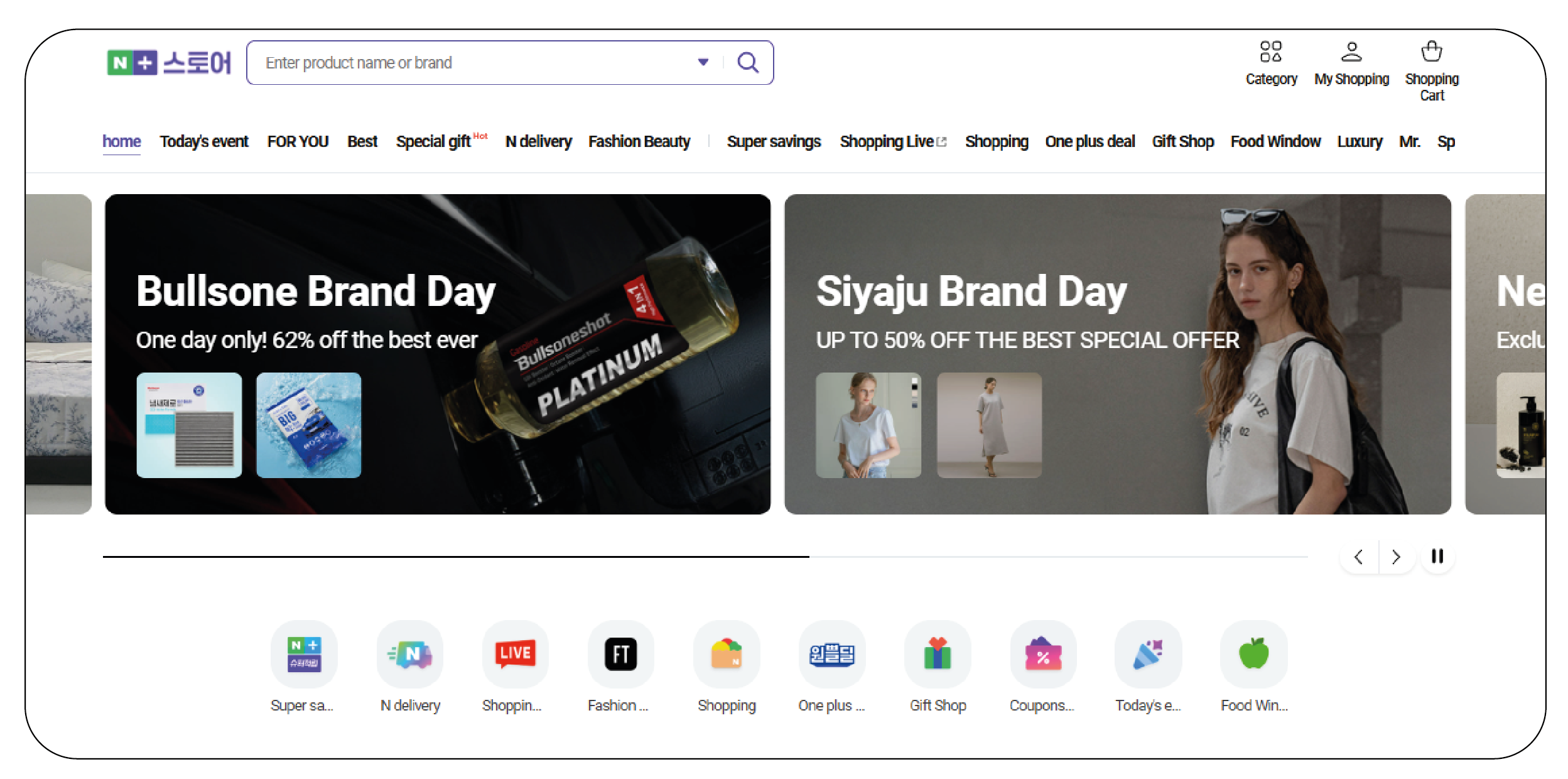Open Food Window apple shortcut icon
This screenshot has width=1568, height=779.
pyautogui.click(x=1253, y=654)
